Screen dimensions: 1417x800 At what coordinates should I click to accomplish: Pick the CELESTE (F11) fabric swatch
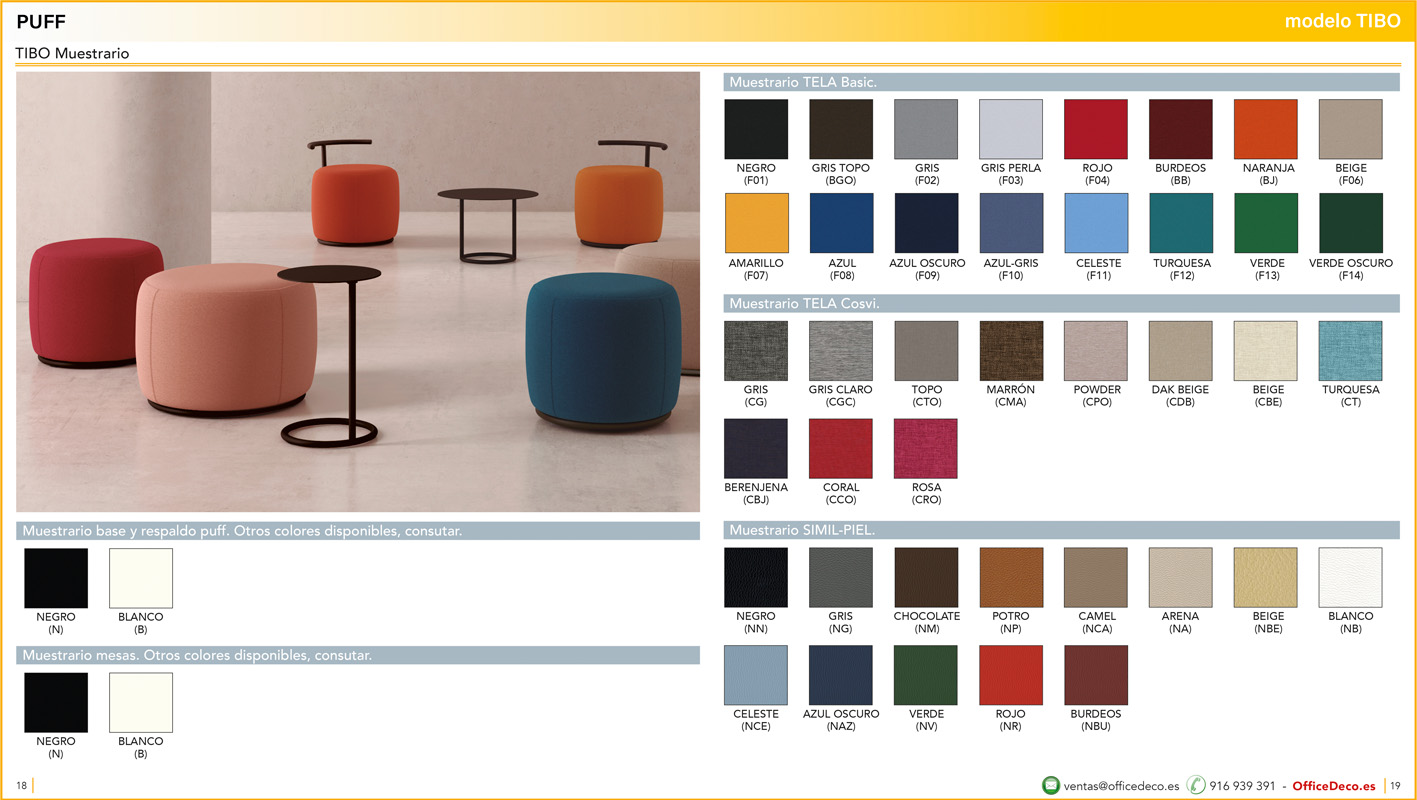[x=1096, y=223]
